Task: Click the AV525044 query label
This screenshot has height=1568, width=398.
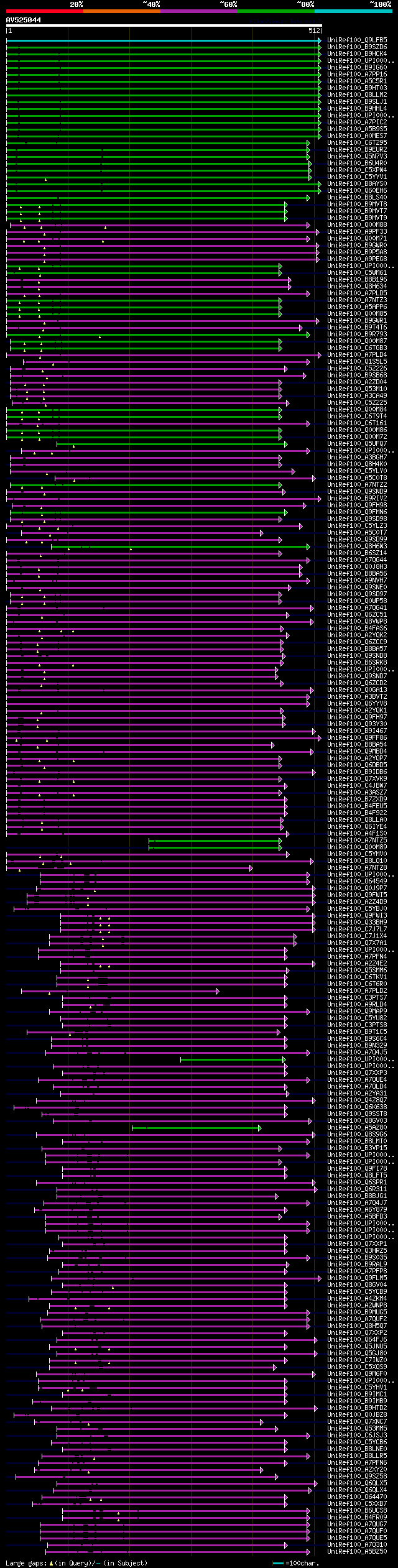Action: pos(24,20)
